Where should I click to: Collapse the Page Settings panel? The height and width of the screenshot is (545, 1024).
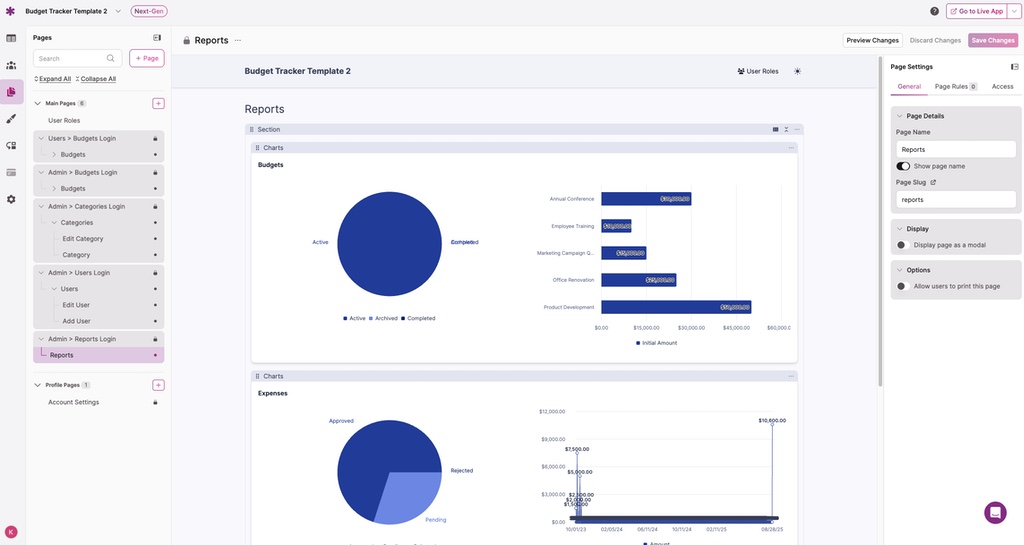[1014, 67]
